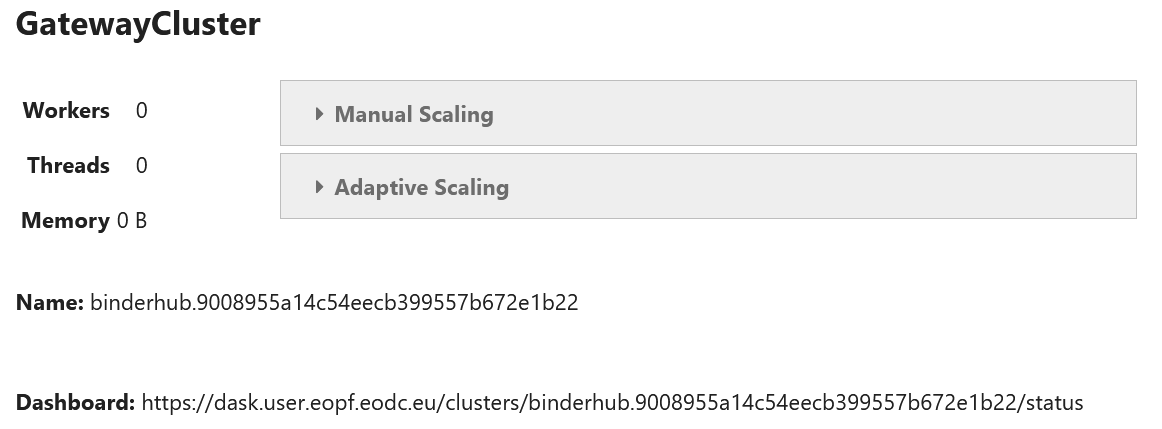The height and width of the screenshot is (429, 1162).
Task: Click the Threads count value
Action: tap(141, 165)
